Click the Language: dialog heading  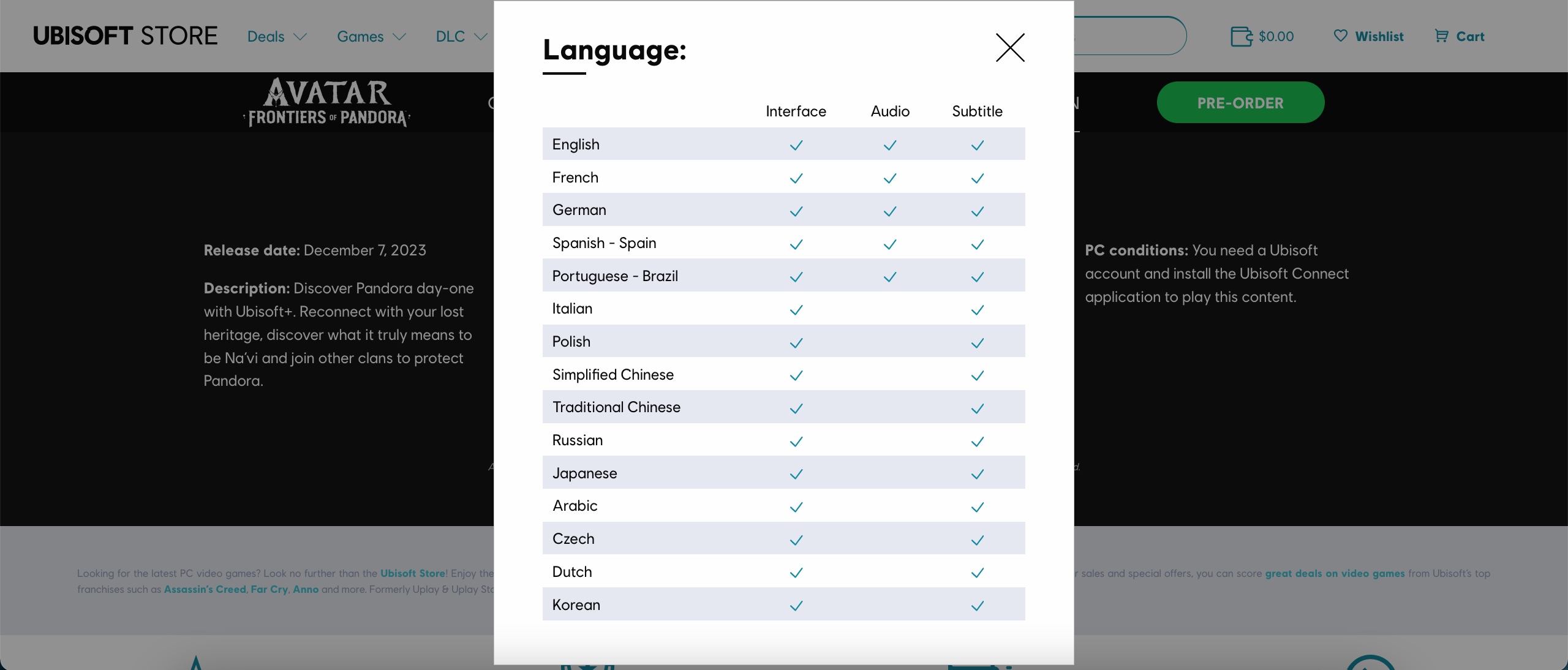[x=614, y=50]
